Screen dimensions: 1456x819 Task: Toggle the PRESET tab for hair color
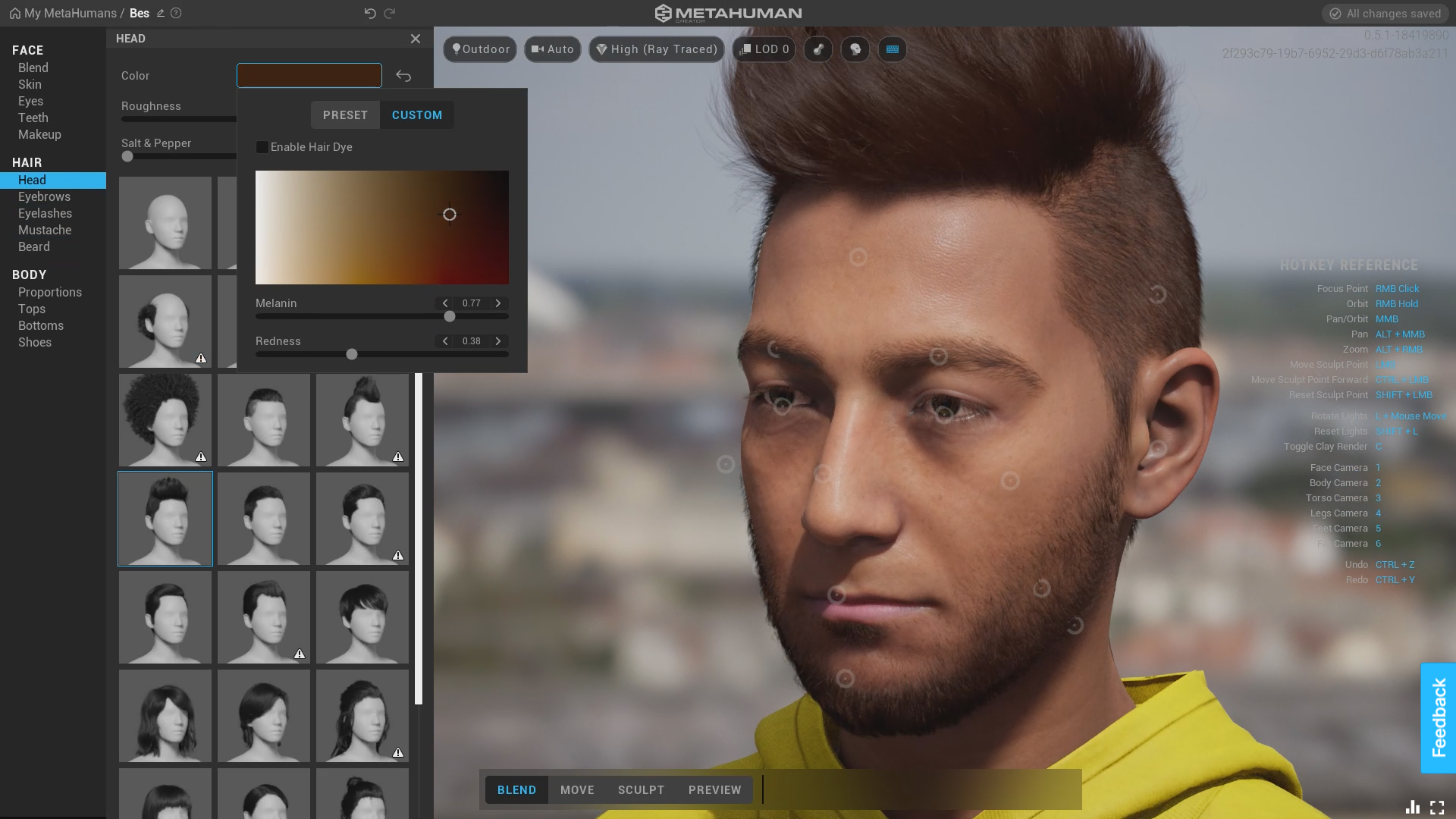pos(345,114)
